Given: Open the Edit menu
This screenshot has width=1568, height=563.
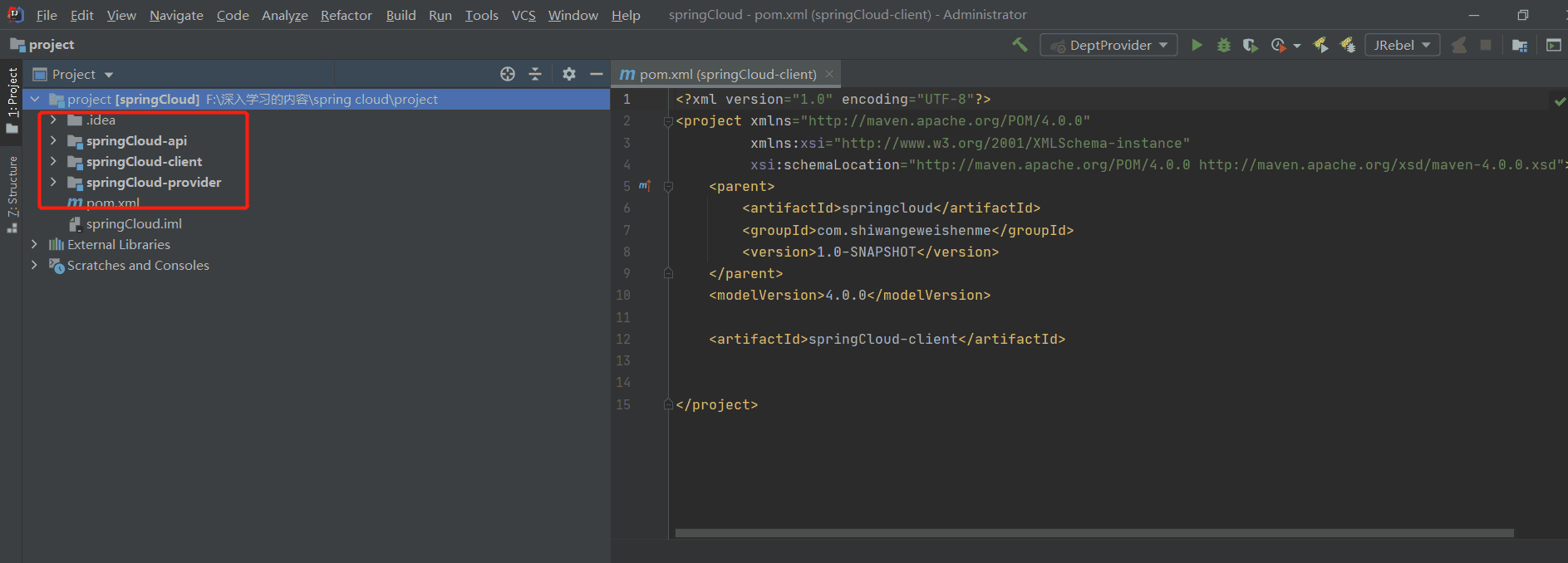Looking at the screenshot, I should coord(81,15).
